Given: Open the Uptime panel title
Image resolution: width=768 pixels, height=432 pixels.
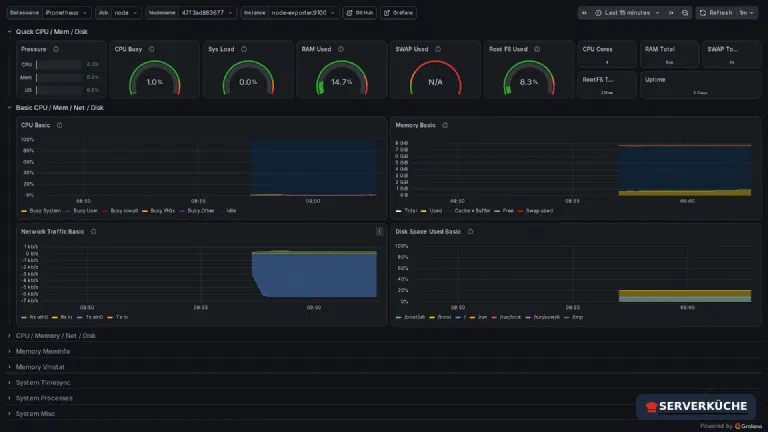Looking at the screenshot, I should (655, 80).
